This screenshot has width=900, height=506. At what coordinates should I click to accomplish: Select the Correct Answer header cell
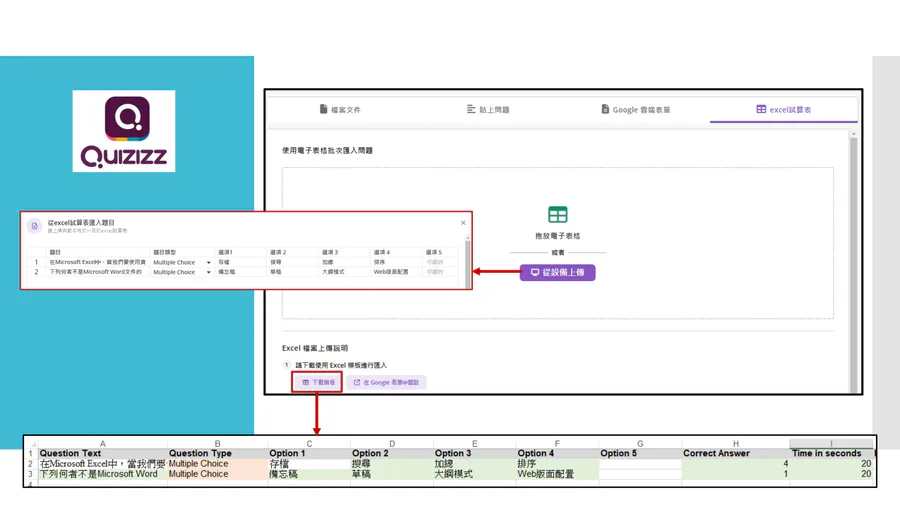point(716,453)
